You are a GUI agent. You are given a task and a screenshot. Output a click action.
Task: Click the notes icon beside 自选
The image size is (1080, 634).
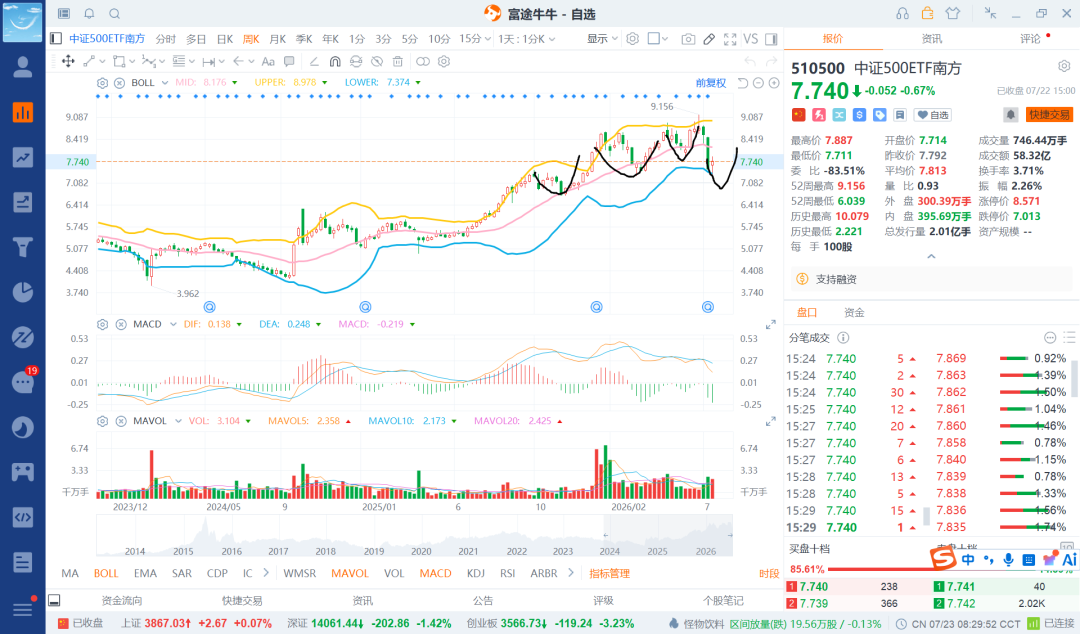tap(900, 115)
